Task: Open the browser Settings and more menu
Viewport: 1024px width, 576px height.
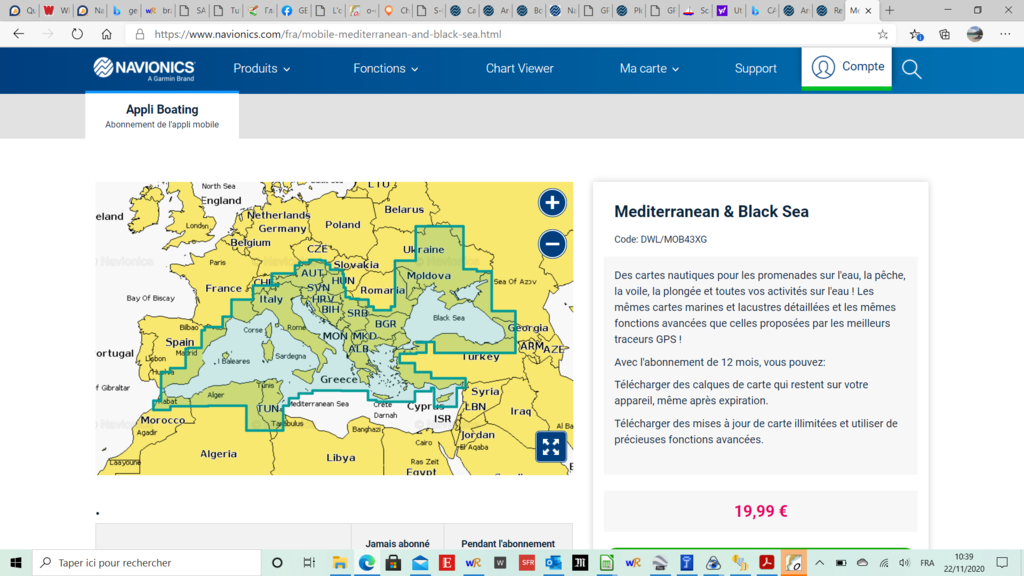Action: tap(1005, 34)
